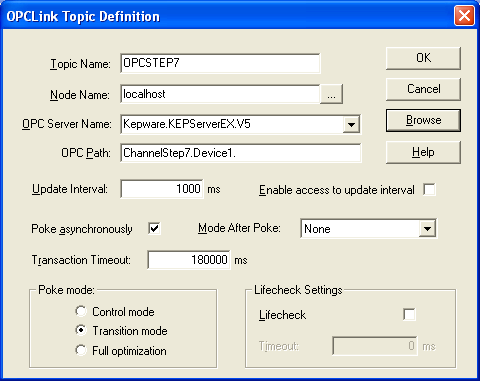Click the OK button
This screenshot has height=381, width=480.
click(423, 58)
